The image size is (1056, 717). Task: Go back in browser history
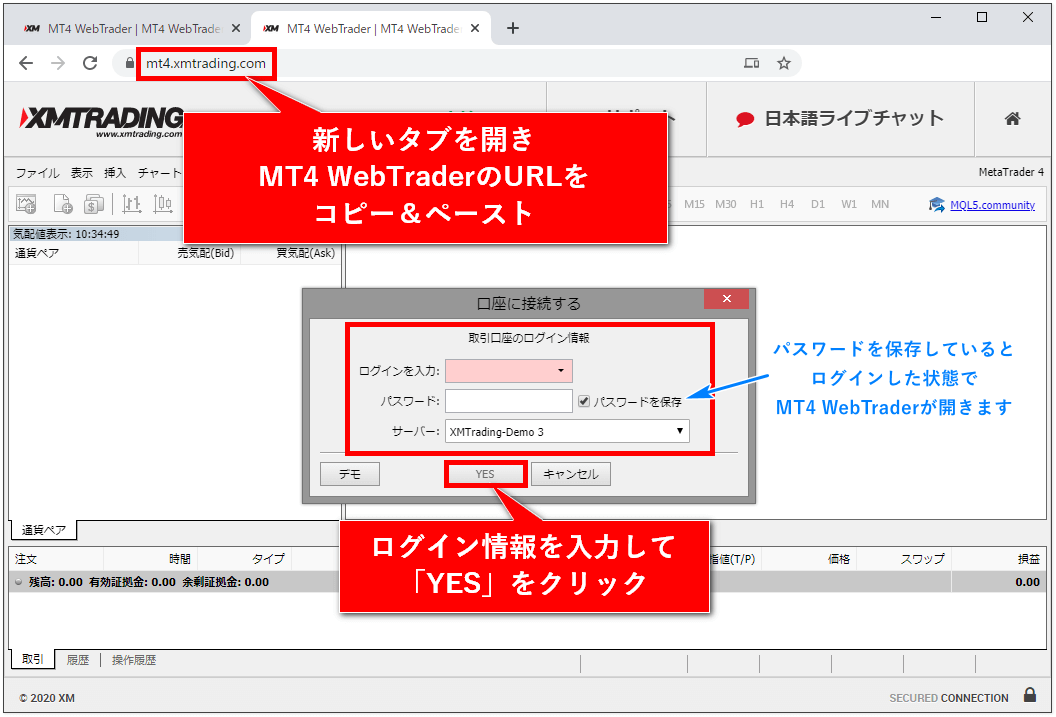26,63
